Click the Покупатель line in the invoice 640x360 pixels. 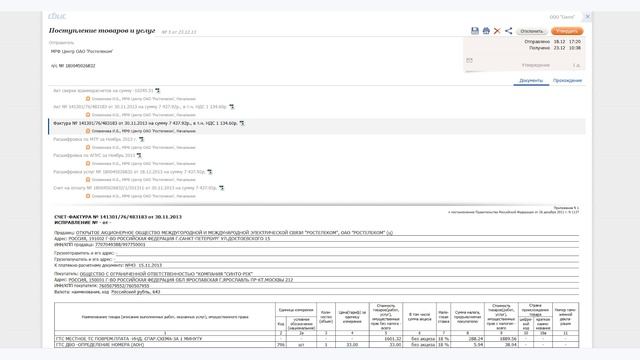point(153,274)
